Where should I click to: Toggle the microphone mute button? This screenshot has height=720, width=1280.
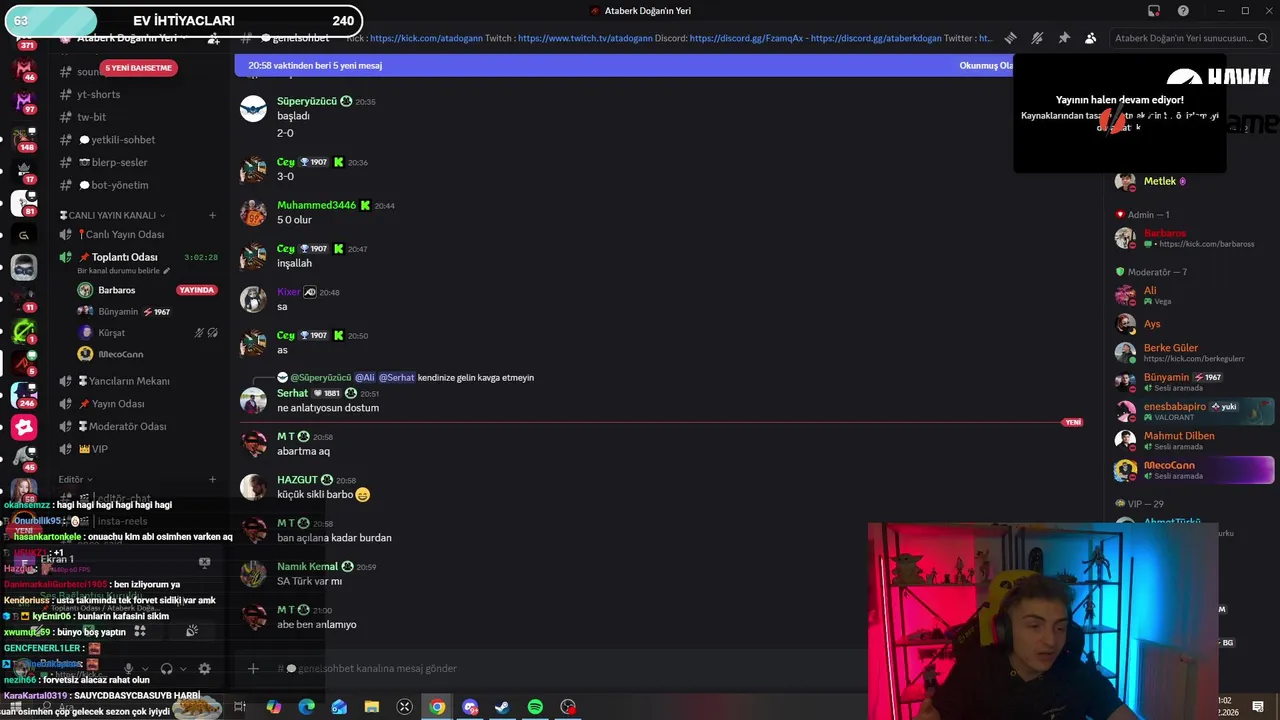128,668
